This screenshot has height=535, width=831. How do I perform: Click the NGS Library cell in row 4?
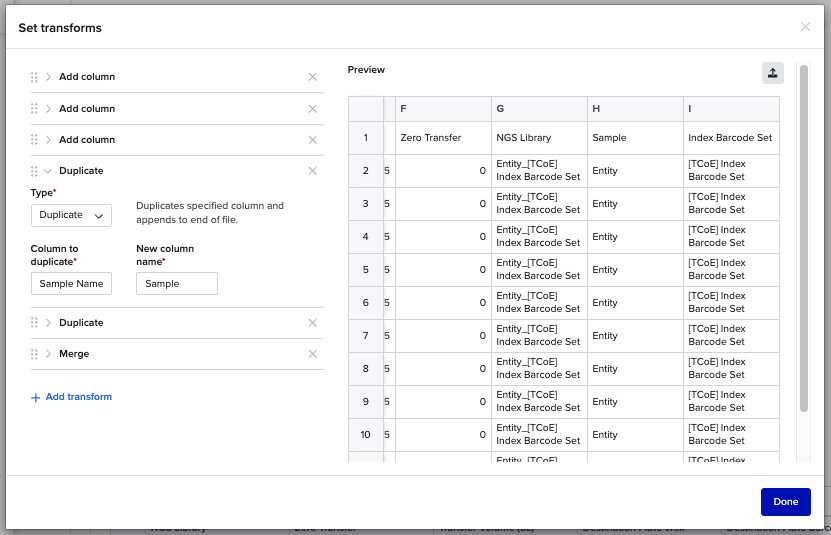539,236
